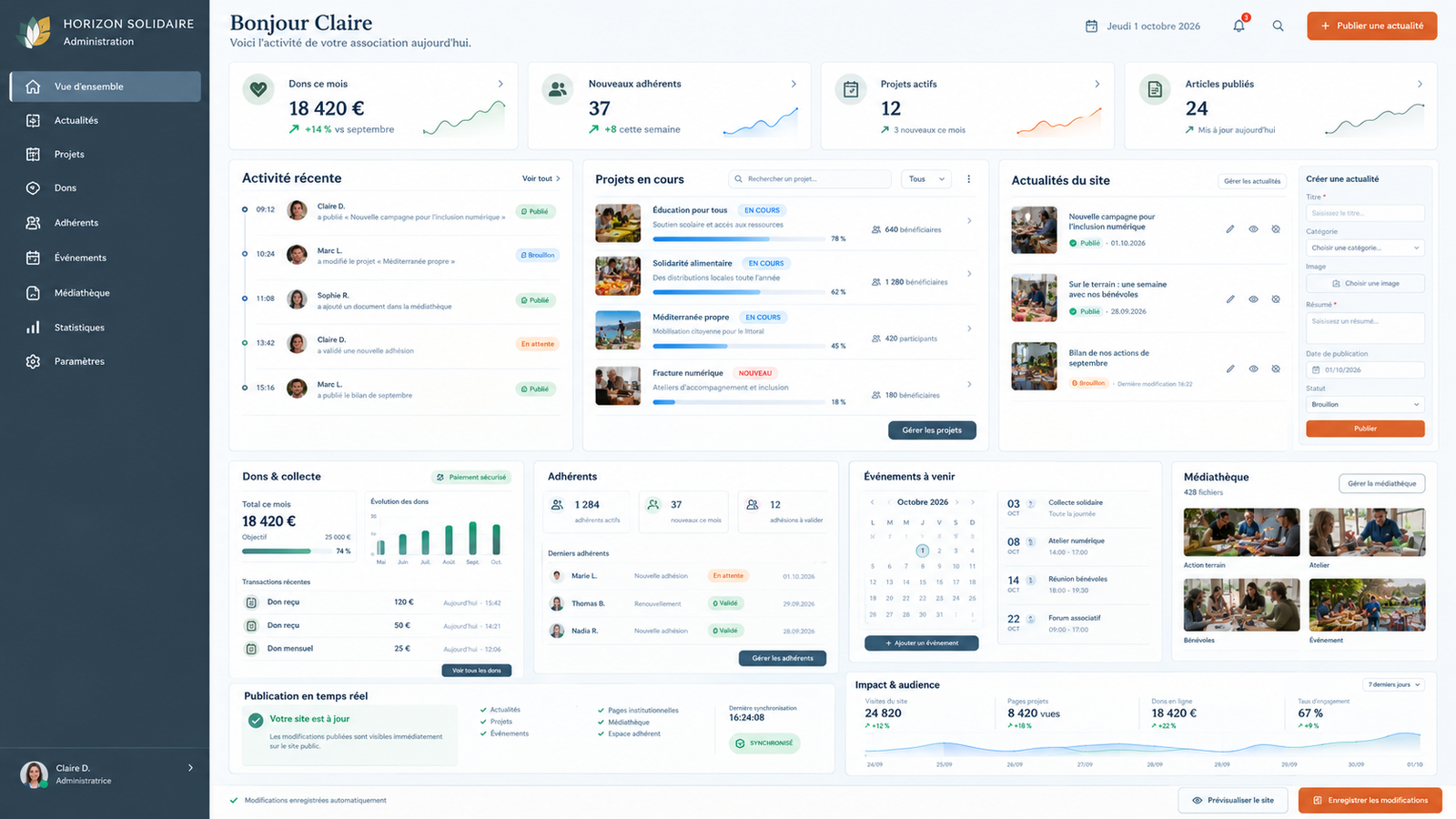
Task: Click the calendar-check icon on Projets actifs card
Action: (851, 89)
